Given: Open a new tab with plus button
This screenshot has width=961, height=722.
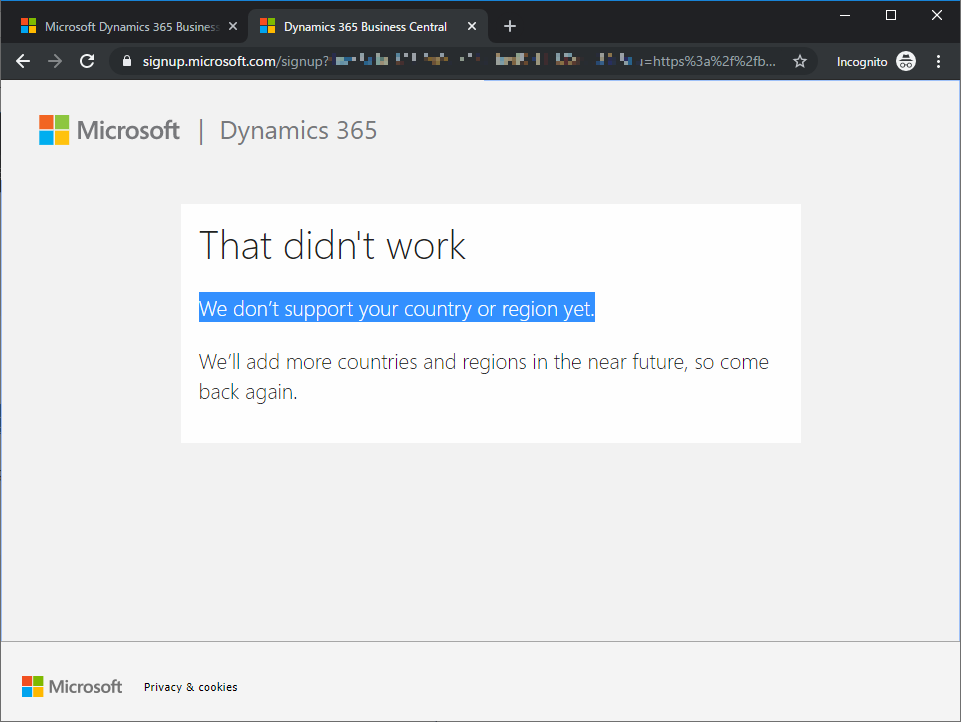Looking at the screenshot, I should [x=510, y=26].
